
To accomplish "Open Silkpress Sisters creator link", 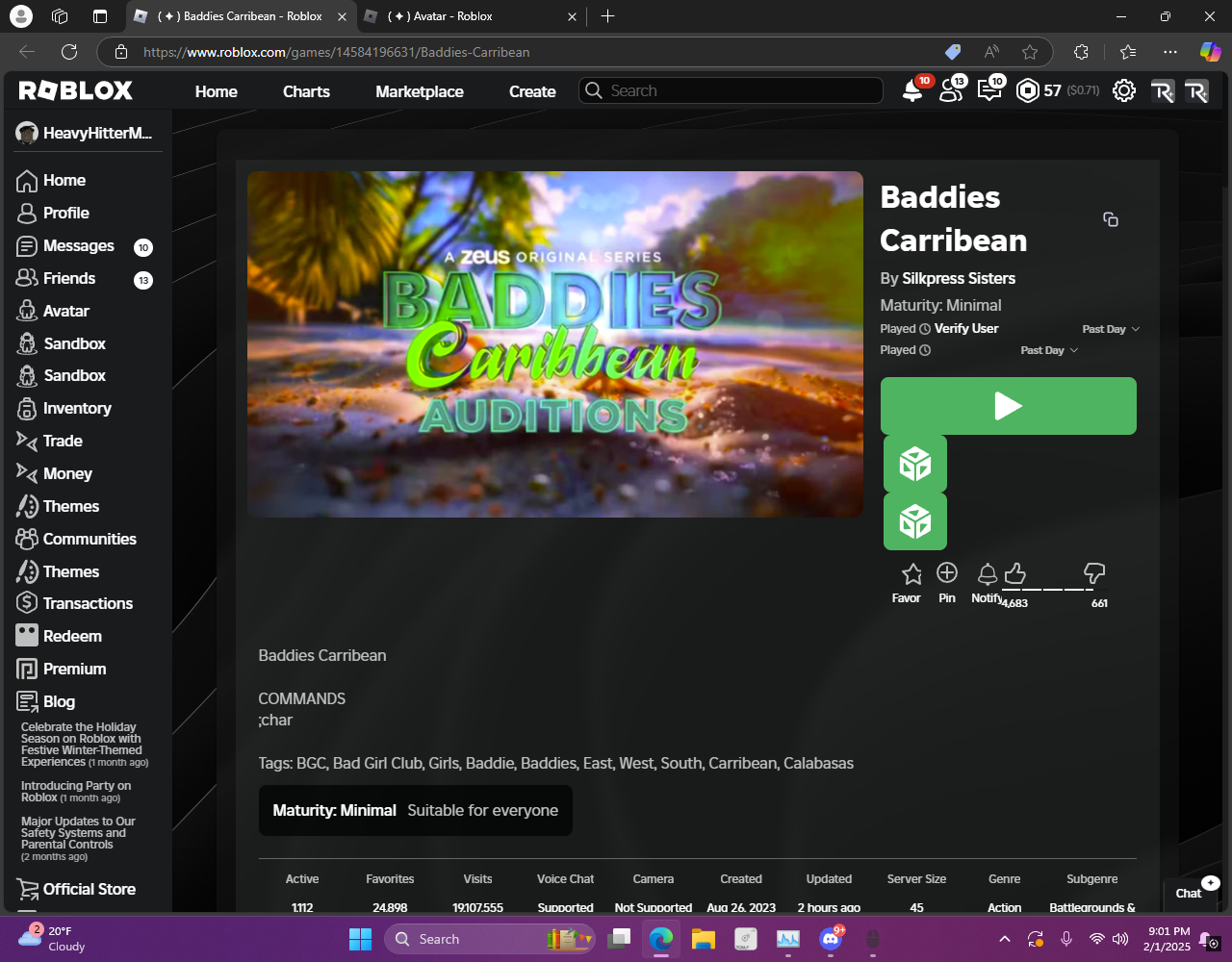I will (959, 278).
